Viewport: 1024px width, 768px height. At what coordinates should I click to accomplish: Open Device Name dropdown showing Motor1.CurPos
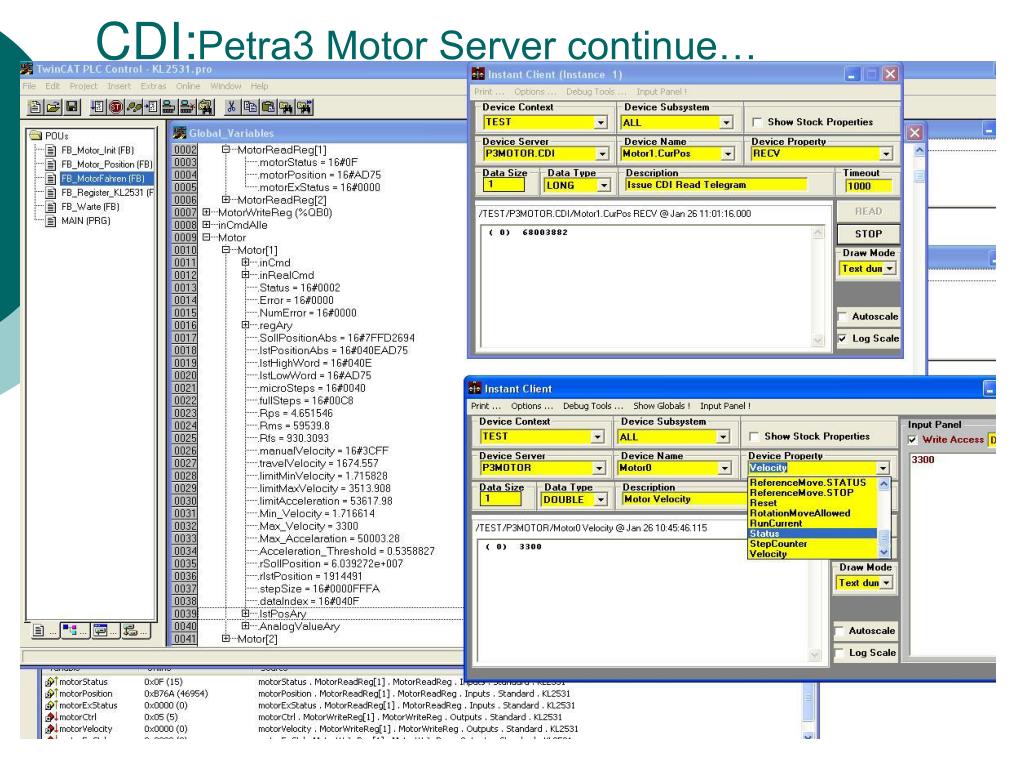coord(728,154)
